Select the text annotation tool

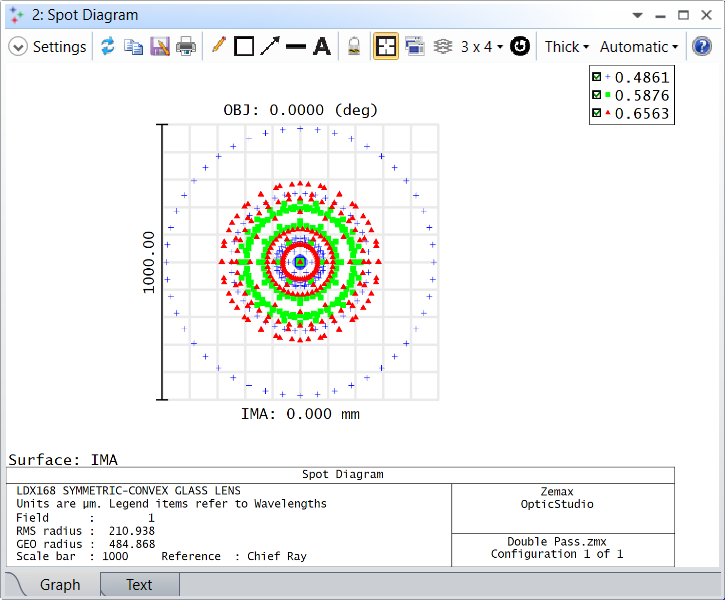pyautogui.click(x=322, y=47)
